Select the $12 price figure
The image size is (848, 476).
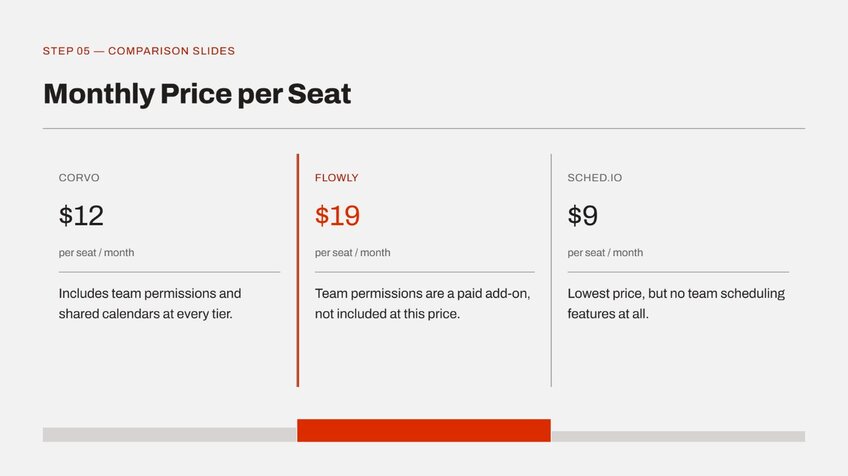point(81,215)
